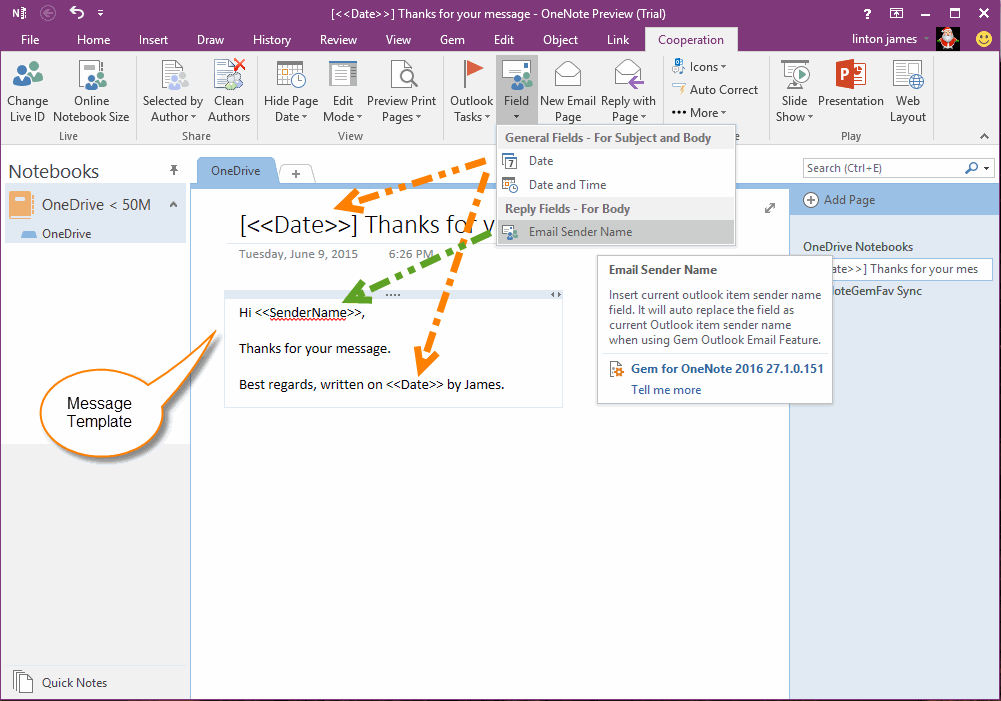Open the Object ribbon tab
This screenshot has width=1001, height=701.
tap(561, 40)
